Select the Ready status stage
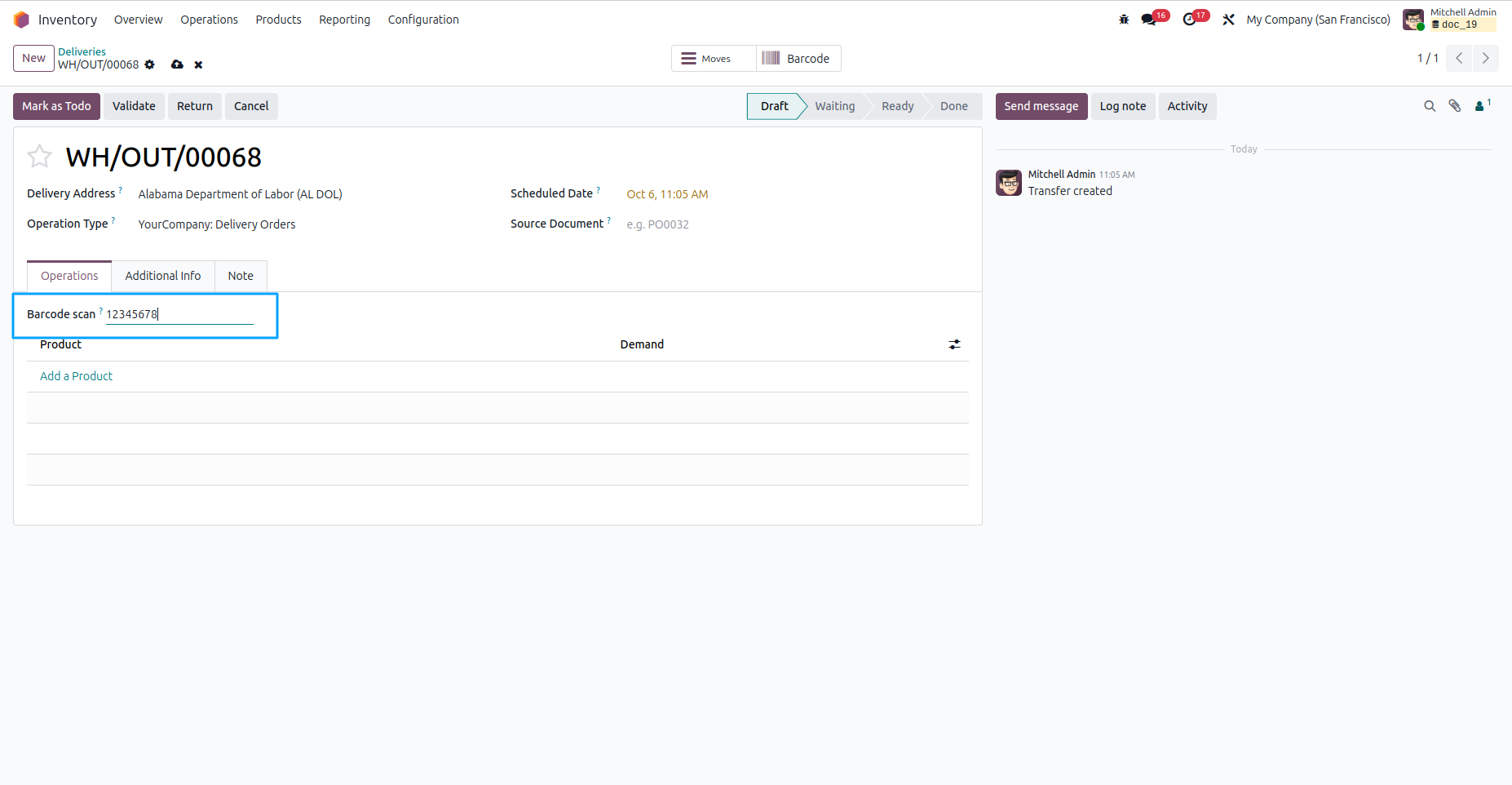This screenshot has width=1512, height=785. [x=897, y=106]
